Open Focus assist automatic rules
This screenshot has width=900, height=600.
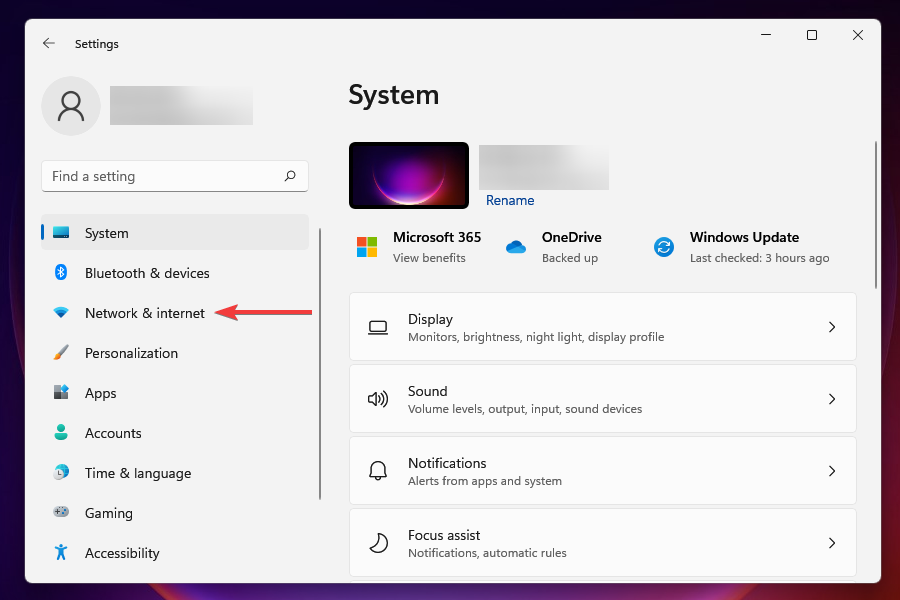coord(603,543)
